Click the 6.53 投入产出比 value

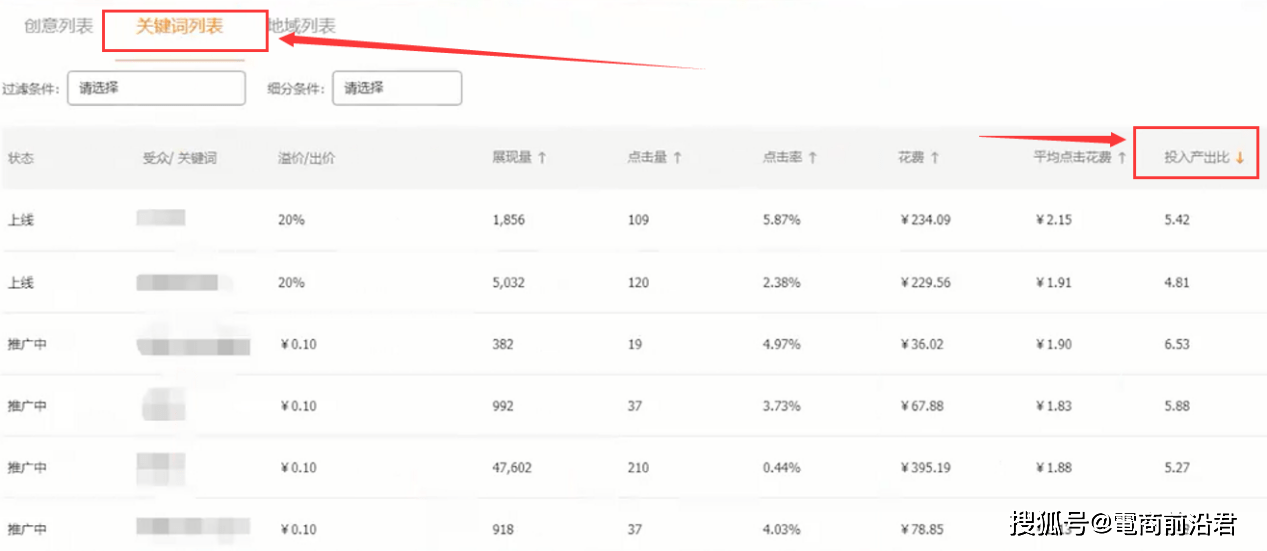coord(1177,344)
